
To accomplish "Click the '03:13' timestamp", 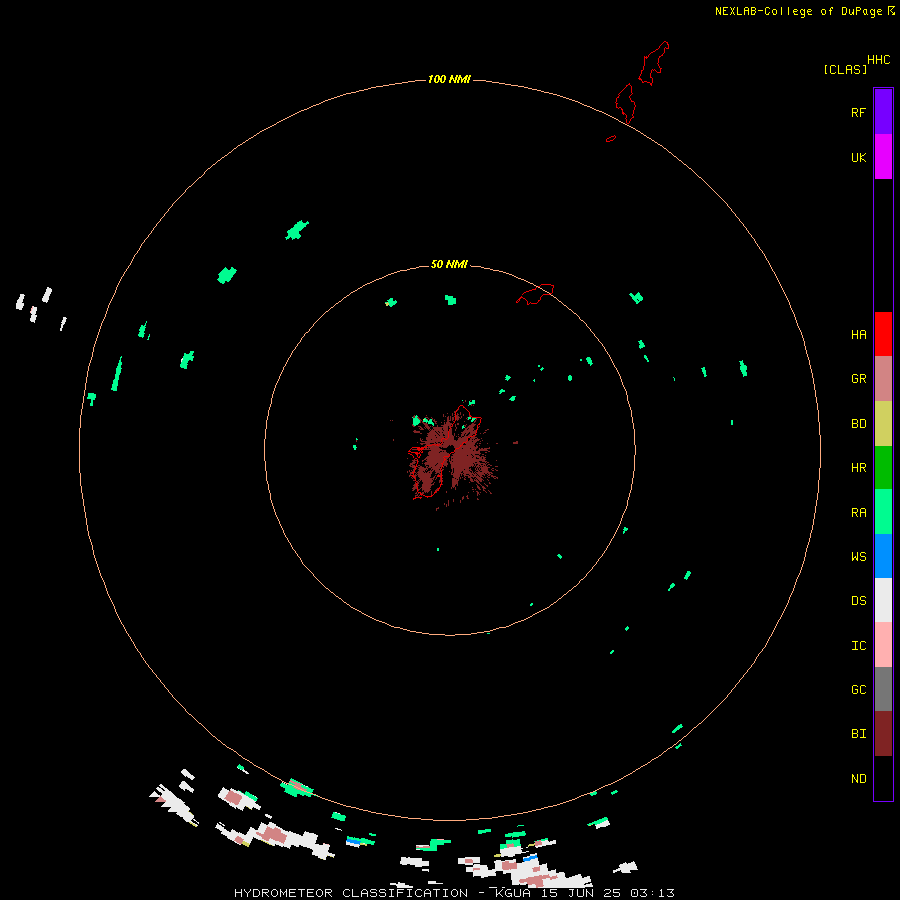I will [652, 893].
